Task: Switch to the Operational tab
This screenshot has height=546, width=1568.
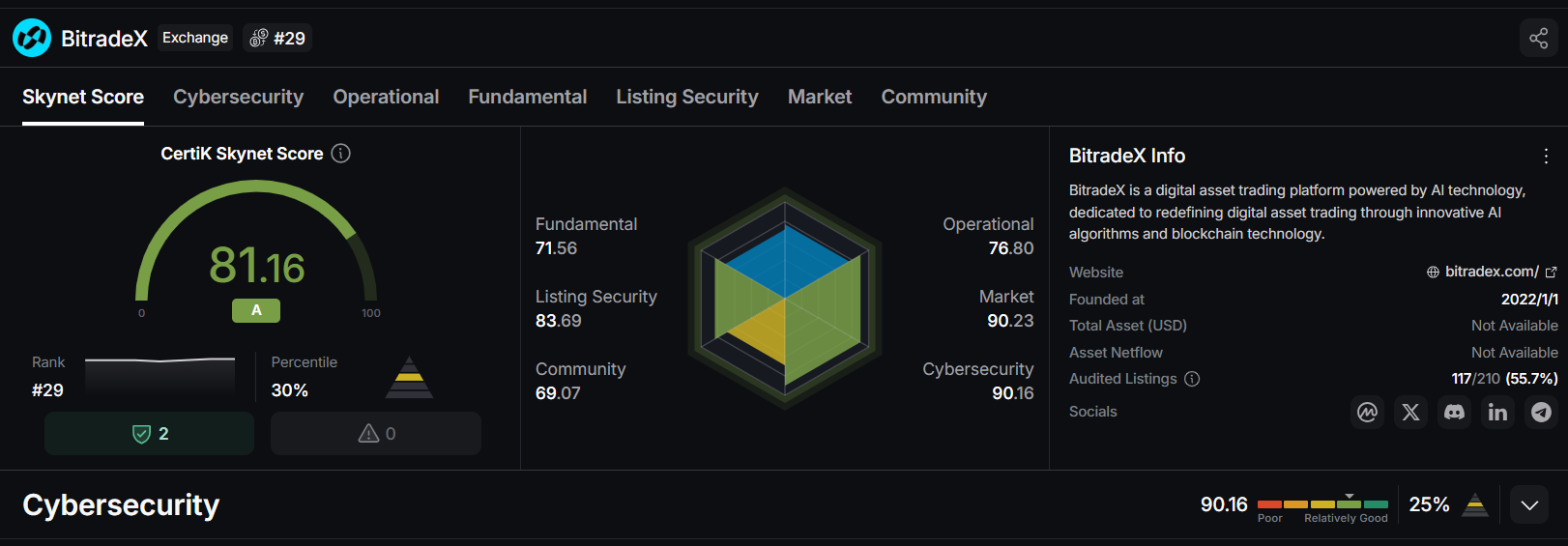Action: click(x=386, y=97)
